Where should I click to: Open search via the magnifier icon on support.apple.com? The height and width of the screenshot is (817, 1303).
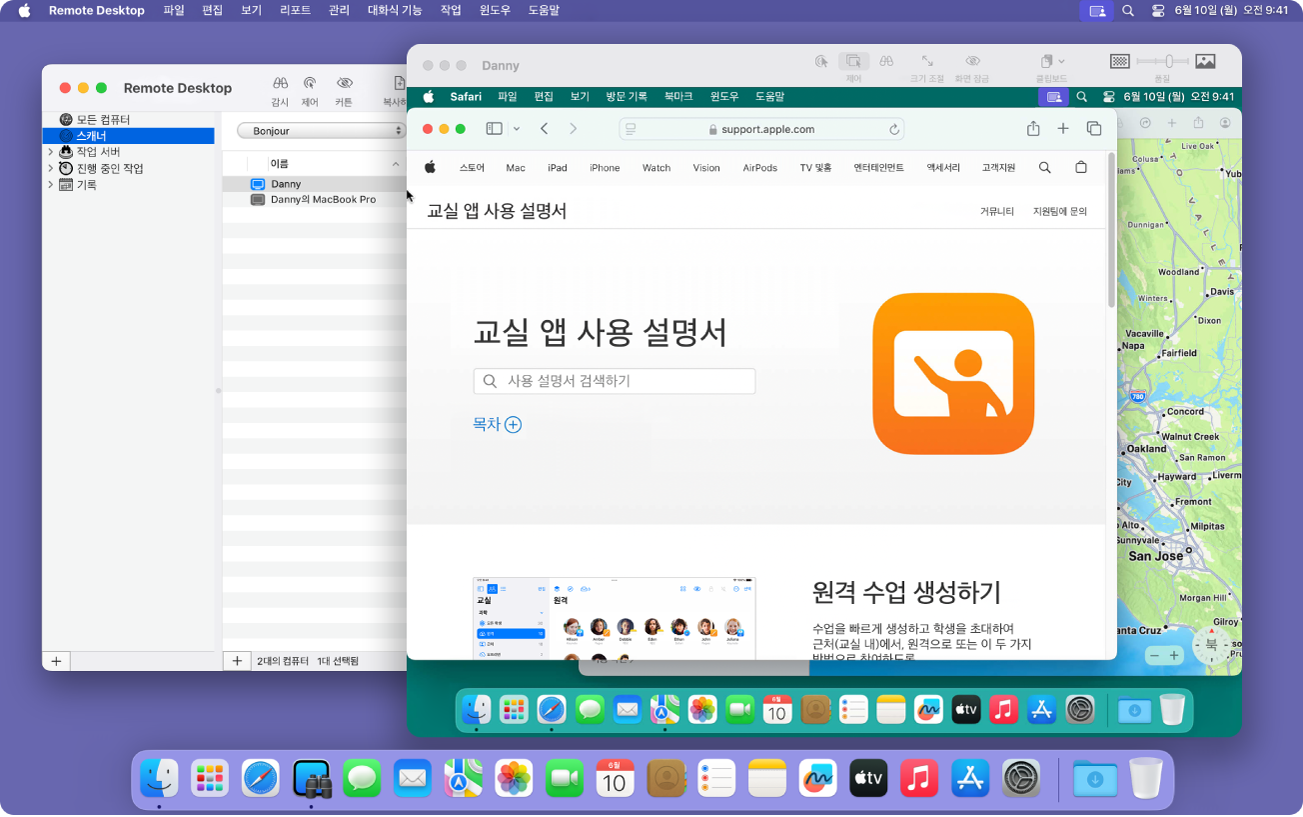pos(1044,167)
